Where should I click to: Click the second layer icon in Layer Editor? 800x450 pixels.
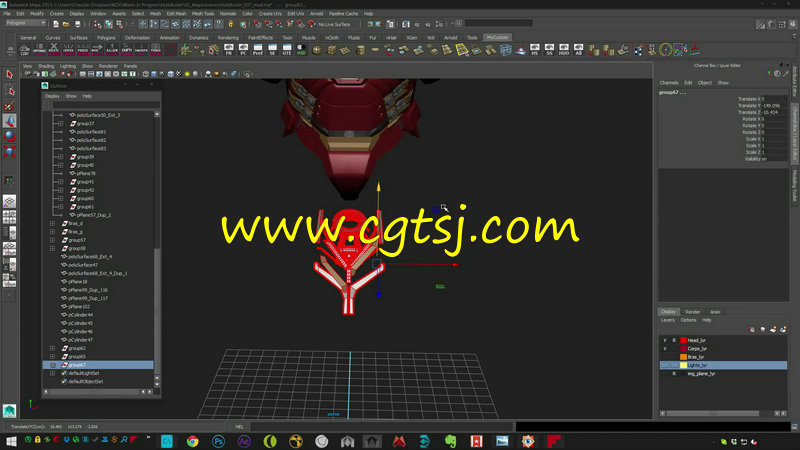762,330
